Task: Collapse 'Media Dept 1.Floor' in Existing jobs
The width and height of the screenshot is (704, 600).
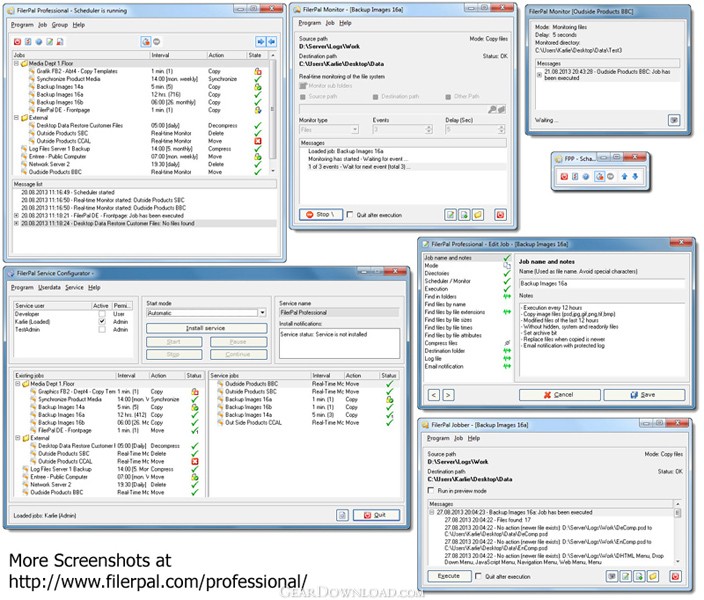Action: tap(18, 384)
